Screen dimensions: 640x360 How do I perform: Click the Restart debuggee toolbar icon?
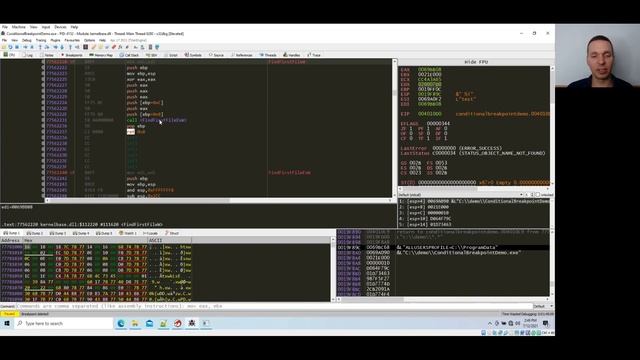click(x=10, y=47)
